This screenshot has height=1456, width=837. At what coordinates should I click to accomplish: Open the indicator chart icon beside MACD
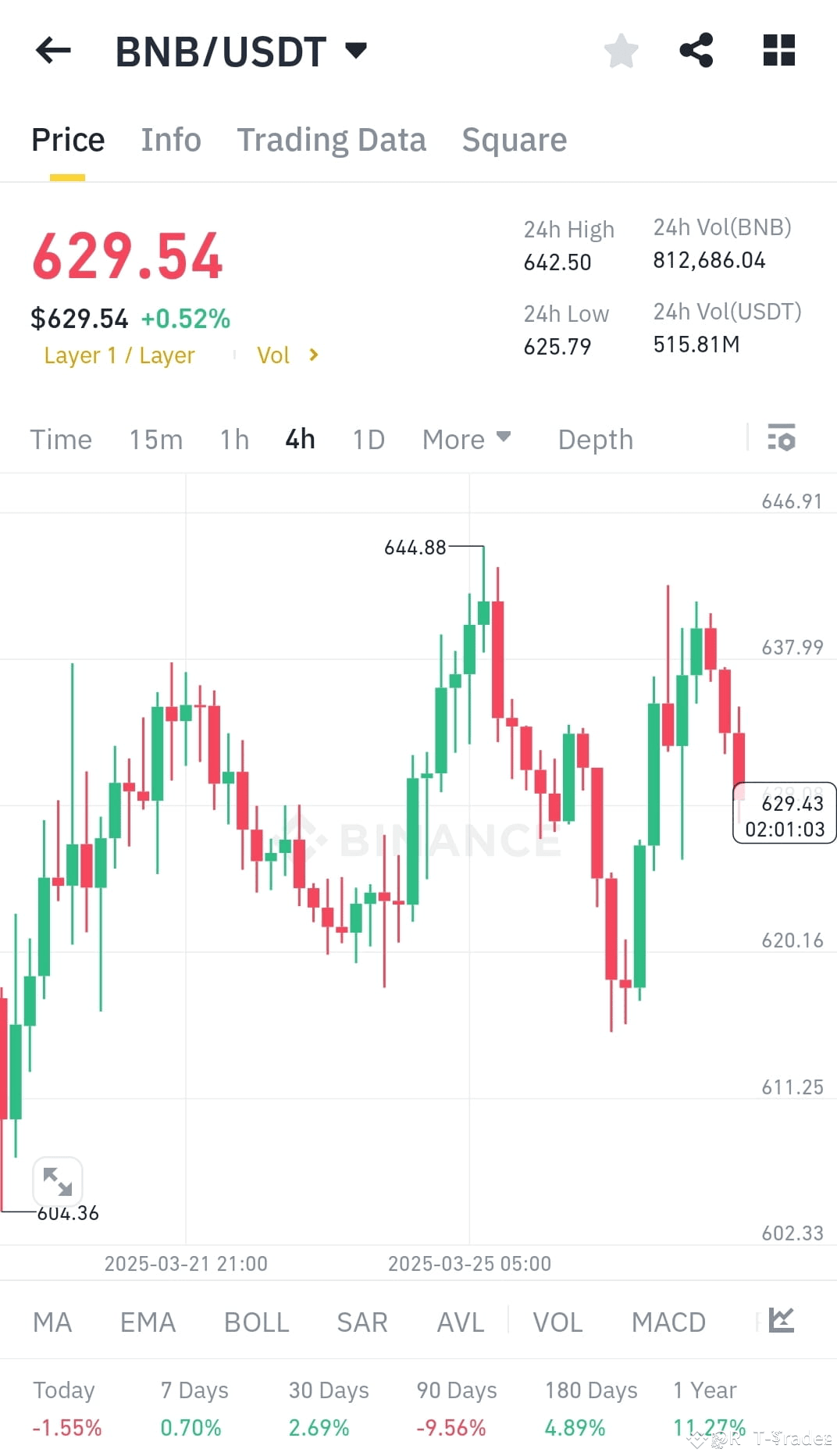(x=780, y=1322)
